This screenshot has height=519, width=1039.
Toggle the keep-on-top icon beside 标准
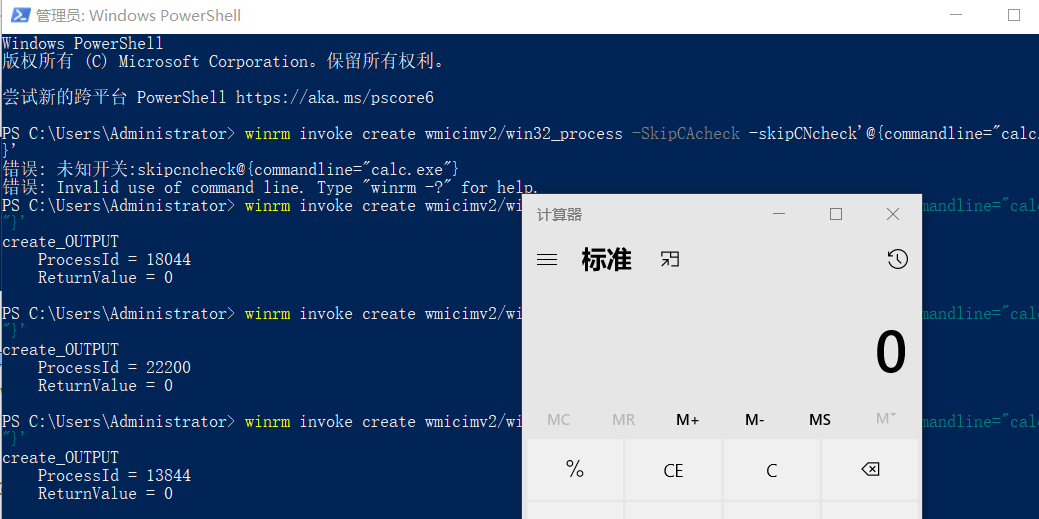(x=670, y=259)
